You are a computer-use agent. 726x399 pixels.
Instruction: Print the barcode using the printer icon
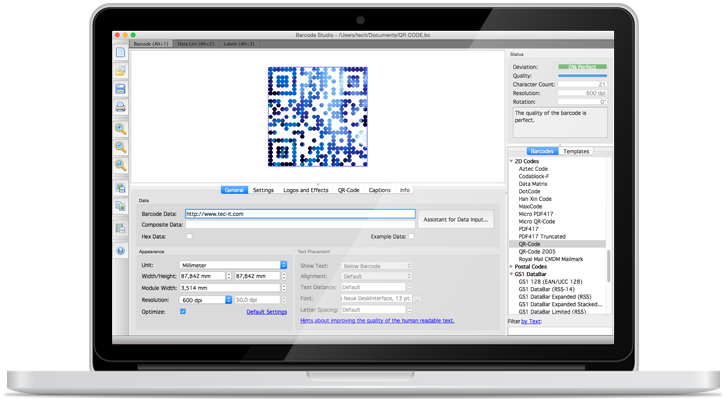click(120, 107)
